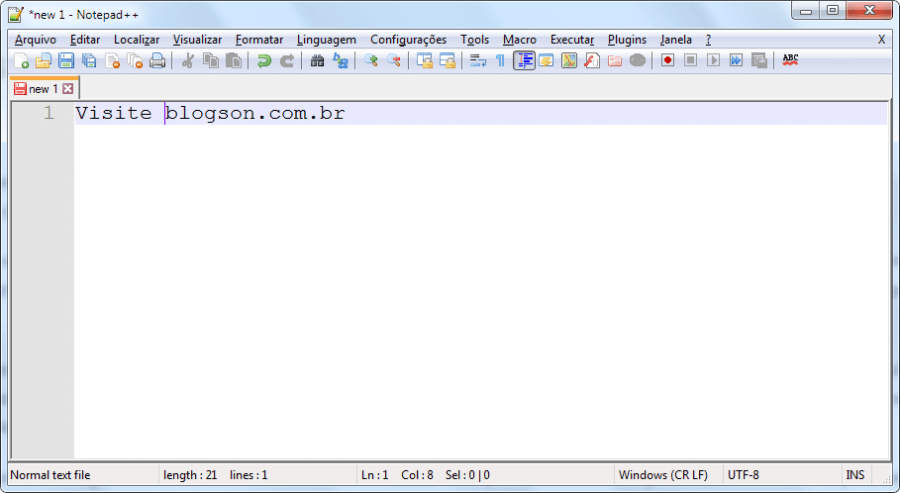This screenshot has width=900, height=493.
Task: Open the Plugins menu
Action: coord(627,40)
